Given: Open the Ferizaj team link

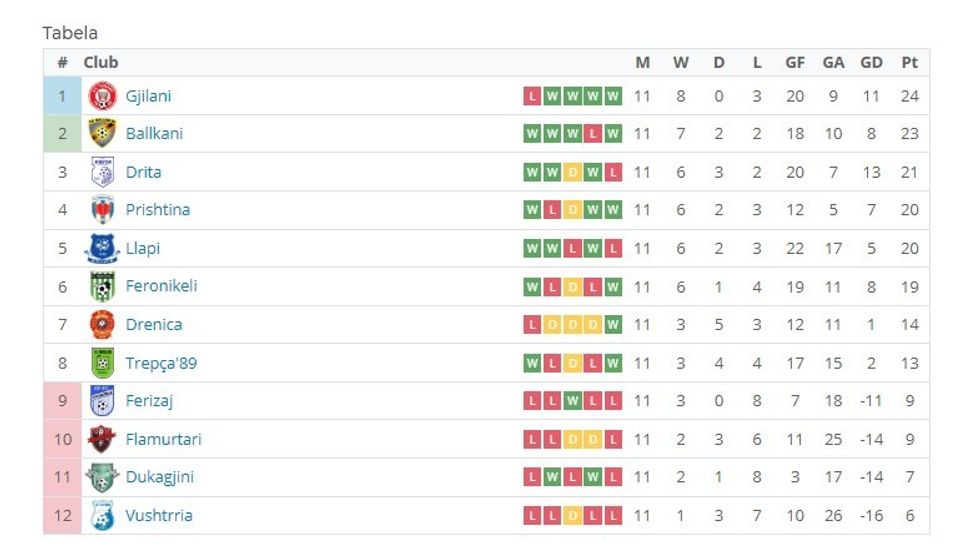Looking at the screenshot, I should pyautogui.click(x=150, y=401).
